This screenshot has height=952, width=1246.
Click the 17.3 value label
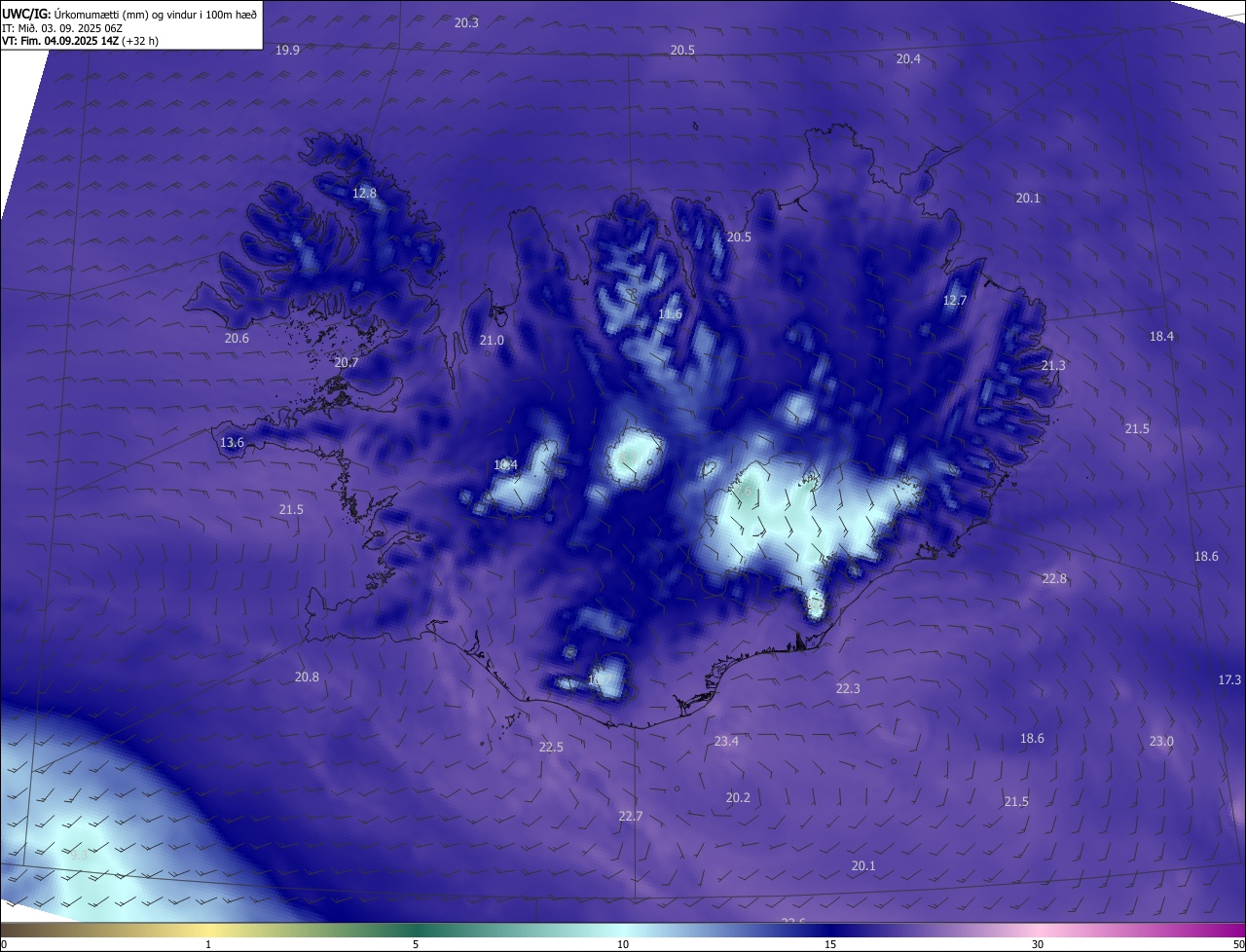[1229, 679]
